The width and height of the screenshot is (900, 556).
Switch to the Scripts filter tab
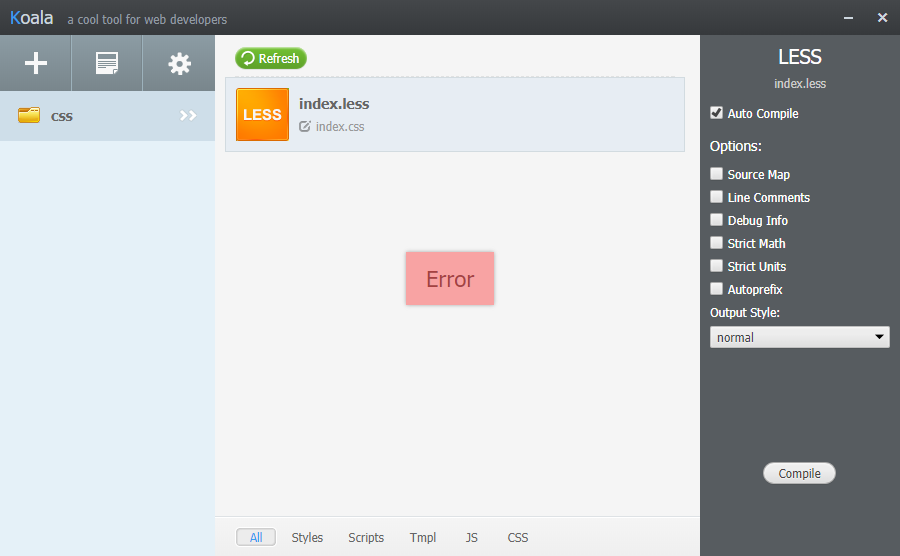pyautogui.click(x=366, y=537)
